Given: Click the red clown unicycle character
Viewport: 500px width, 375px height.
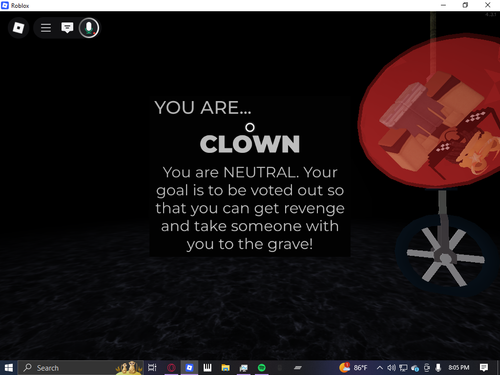Looking at the screenshot, I should point(430,113).
